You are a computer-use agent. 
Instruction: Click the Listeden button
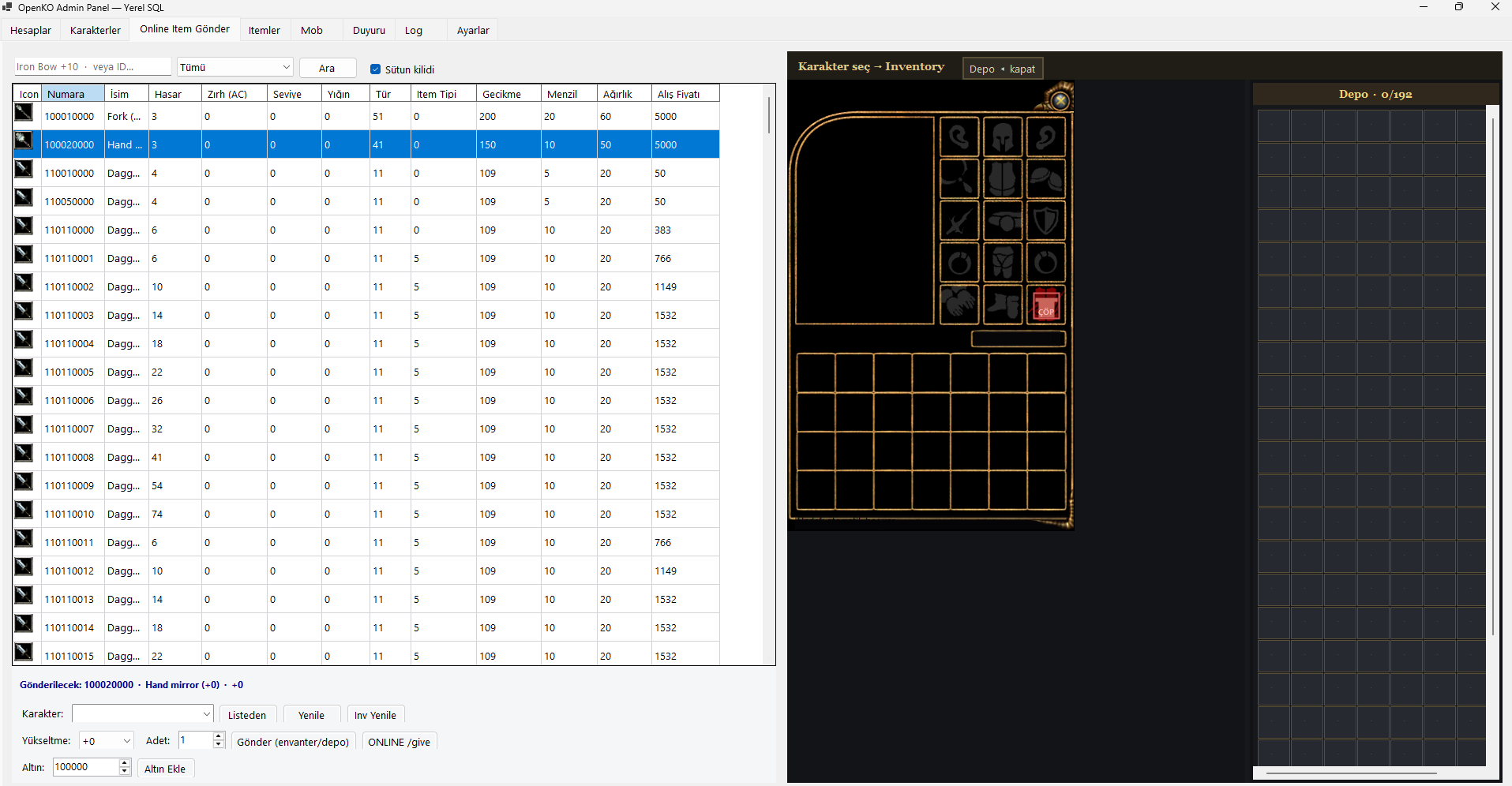point(247,715)
